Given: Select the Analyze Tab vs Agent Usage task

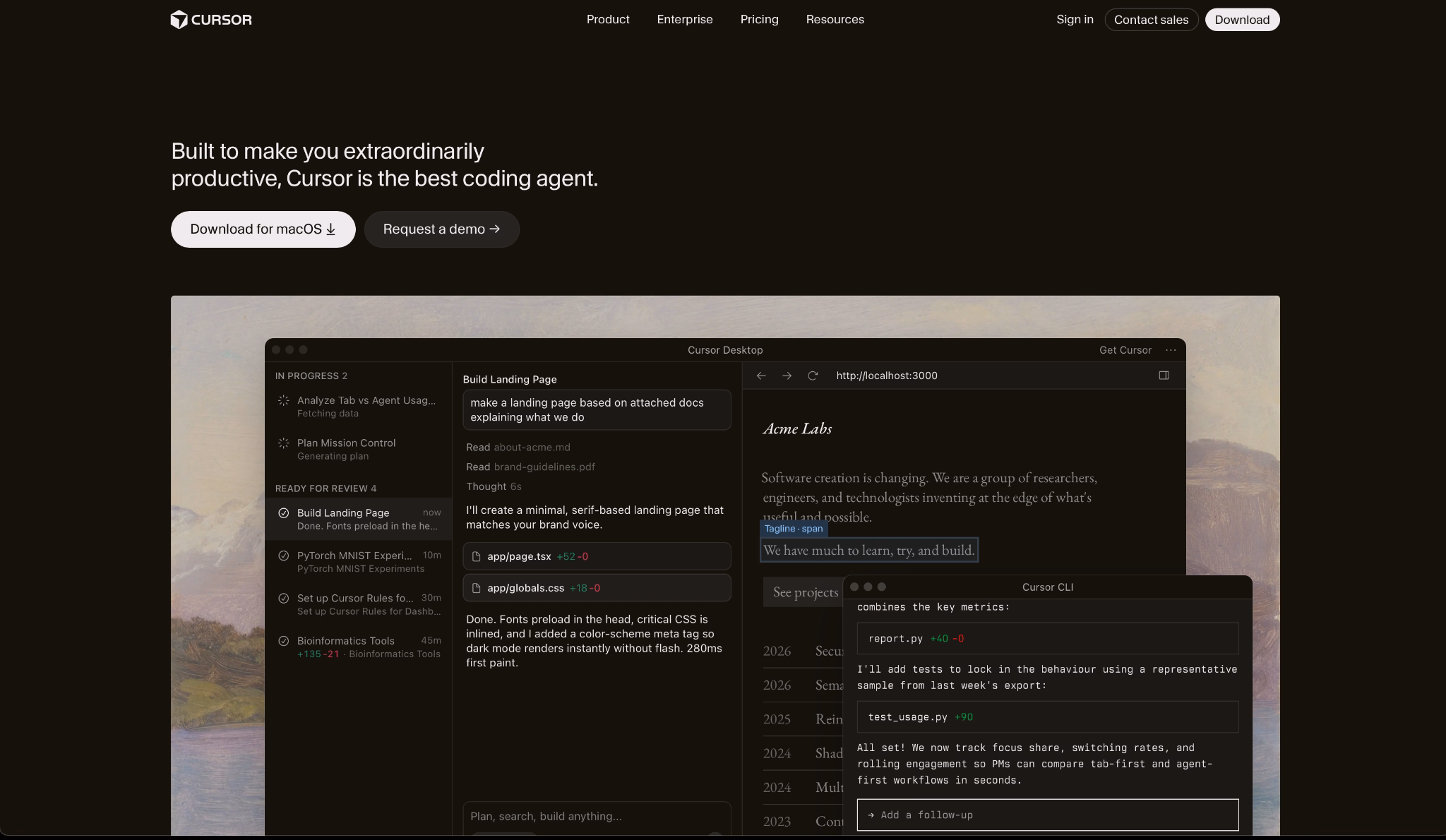Looking at the screenshot, I should coord(359,407).
